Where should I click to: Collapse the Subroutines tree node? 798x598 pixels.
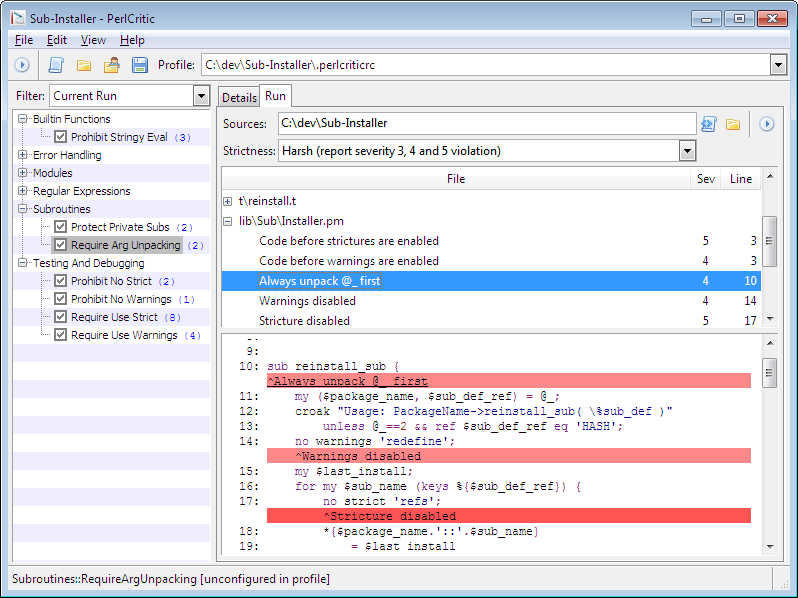pos(22,209)
